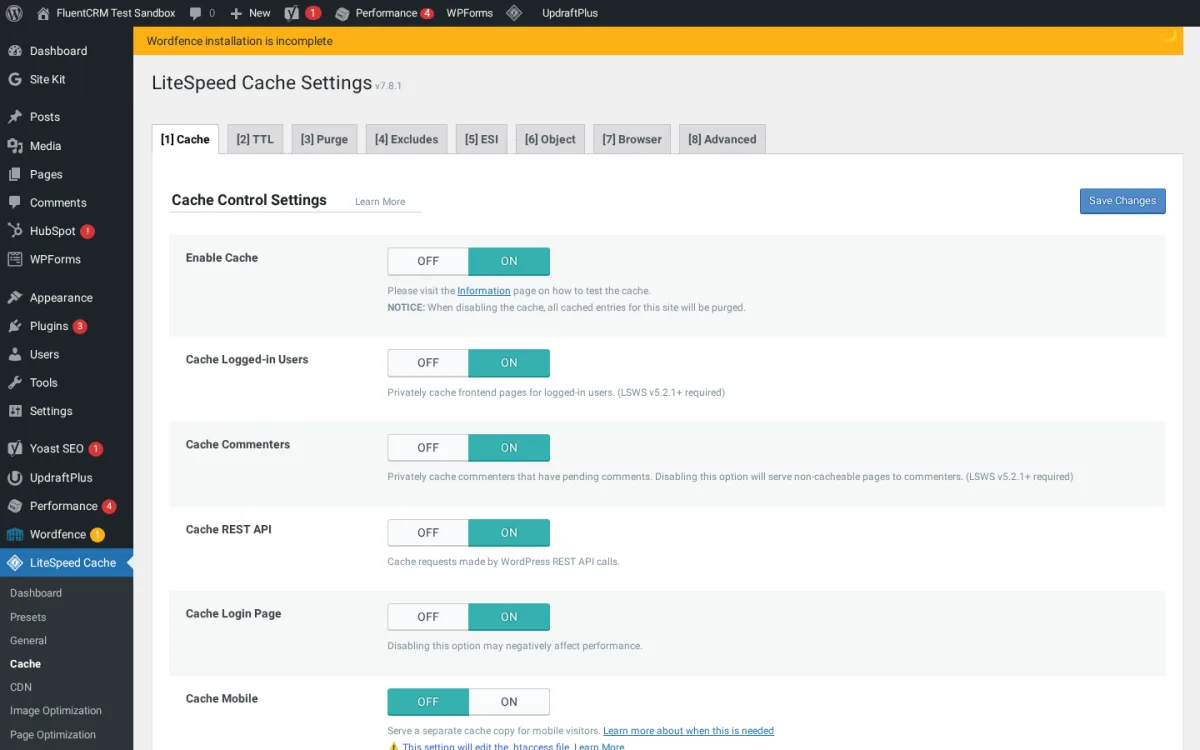This screenshot has height=750, width=1200.
Task: Open the comments bubble icon in admin bar
Action: pos(195,13)
